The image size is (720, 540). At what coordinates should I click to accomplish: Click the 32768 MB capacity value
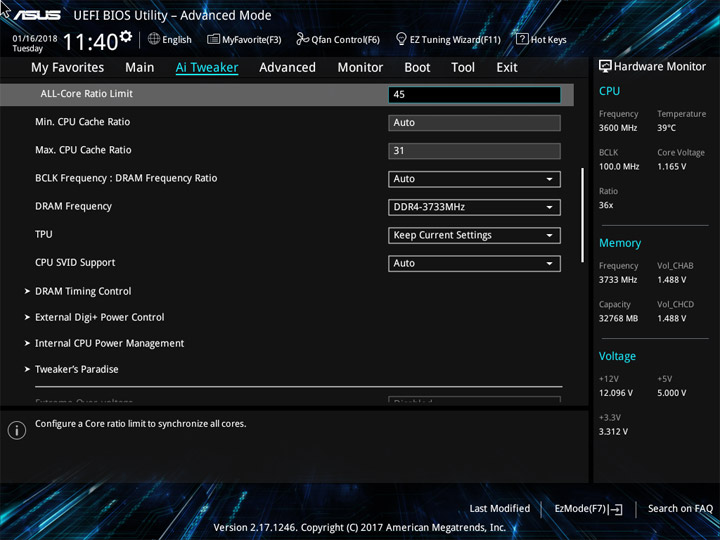click(x=618, y=319)
